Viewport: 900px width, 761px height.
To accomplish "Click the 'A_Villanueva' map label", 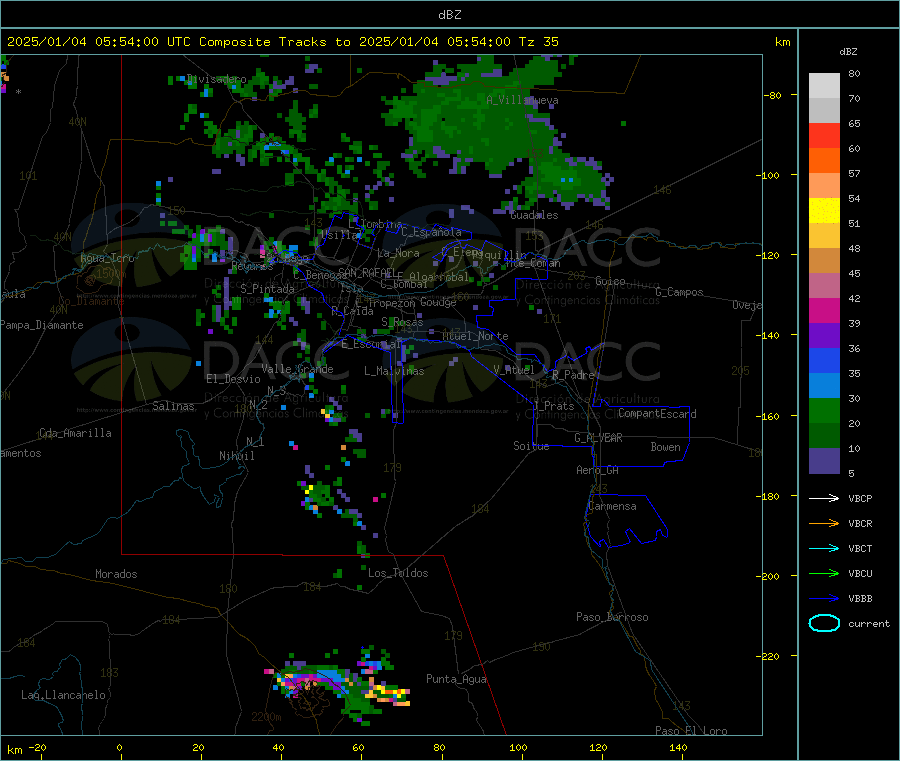I will 522,100.
